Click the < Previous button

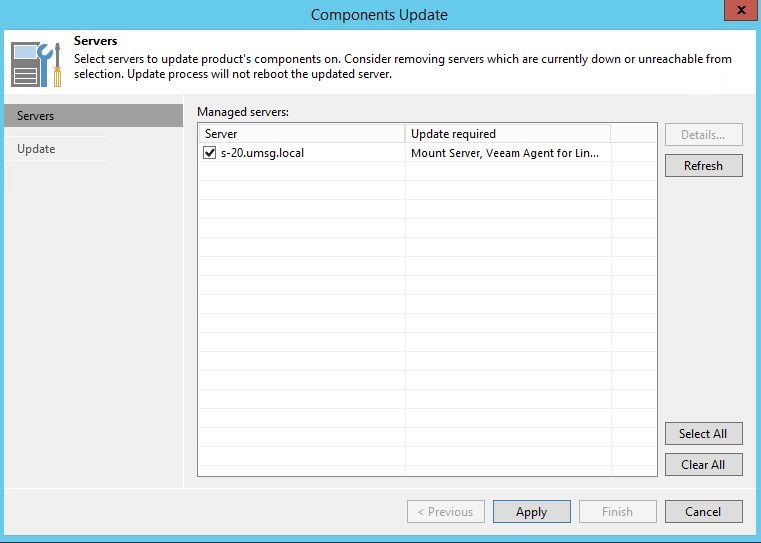click(445, 512)
